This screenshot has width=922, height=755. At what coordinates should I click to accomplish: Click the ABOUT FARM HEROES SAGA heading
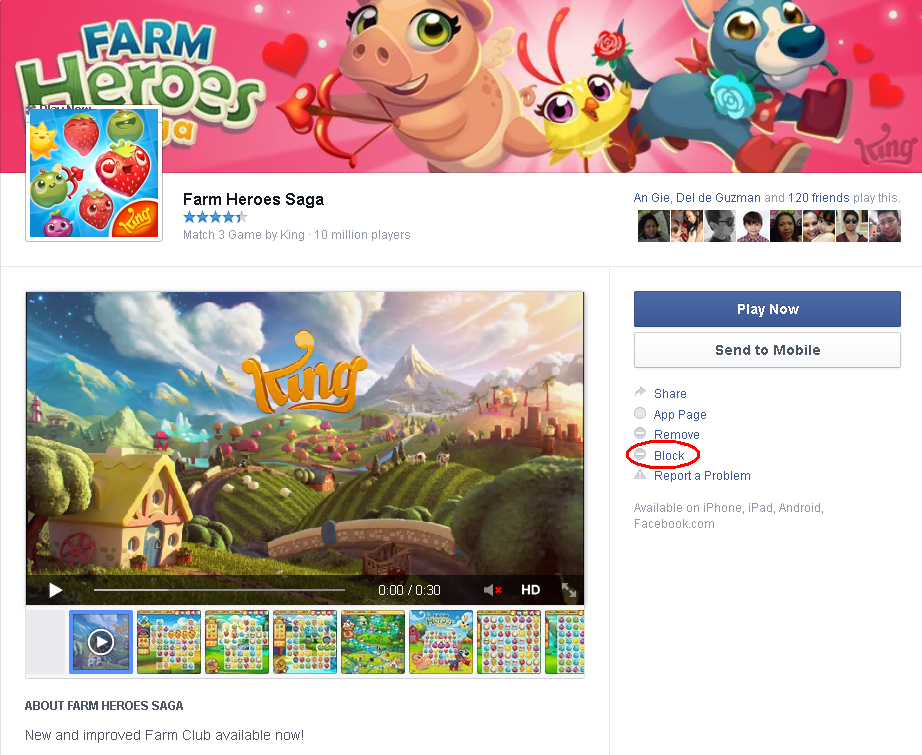104,706
